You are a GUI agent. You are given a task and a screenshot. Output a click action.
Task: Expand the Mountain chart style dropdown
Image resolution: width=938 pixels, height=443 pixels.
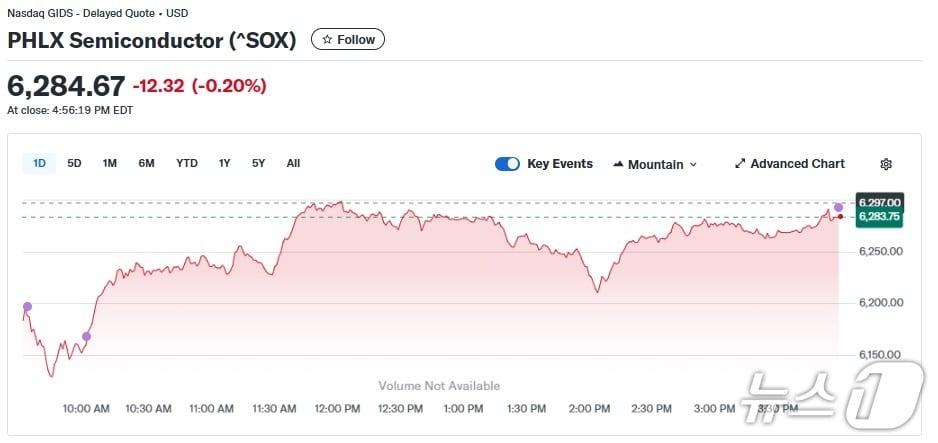[693, 165]
